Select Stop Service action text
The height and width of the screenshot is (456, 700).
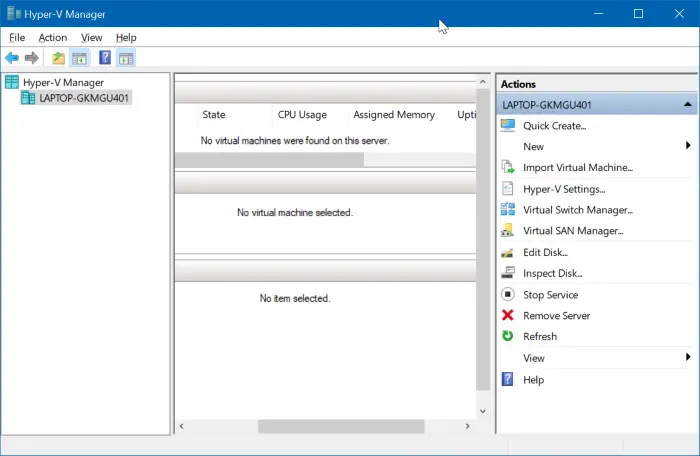550,295
